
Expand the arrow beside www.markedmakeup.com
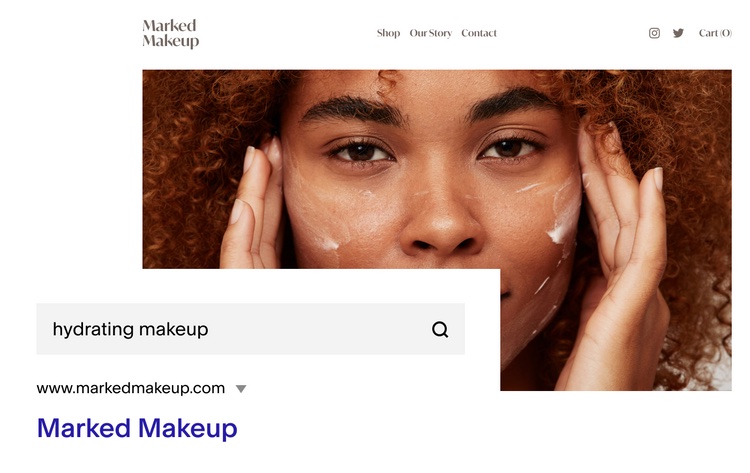click(241, 389)
